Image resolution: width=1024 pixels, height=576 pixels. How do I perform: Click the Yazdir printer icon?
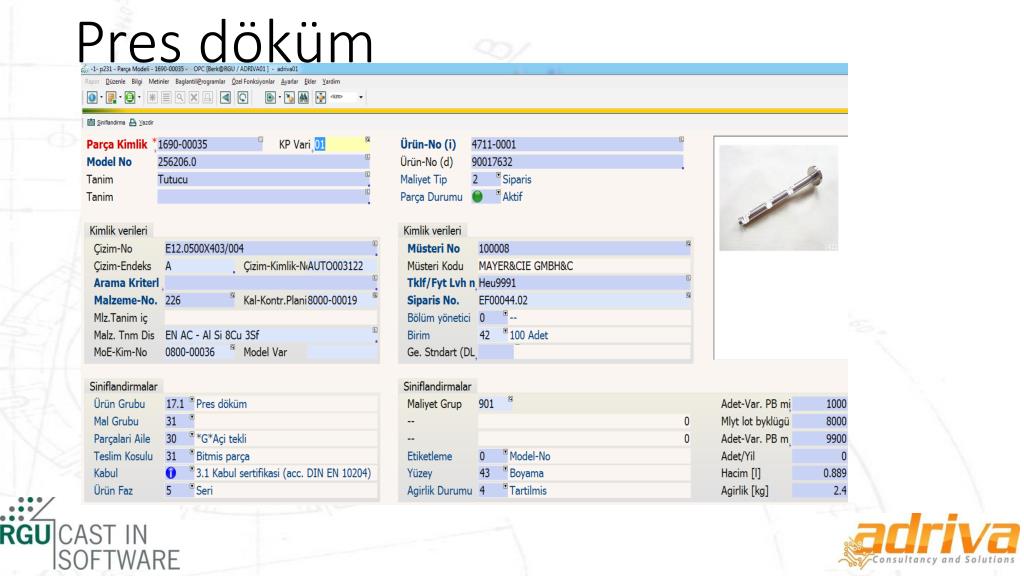133,122
